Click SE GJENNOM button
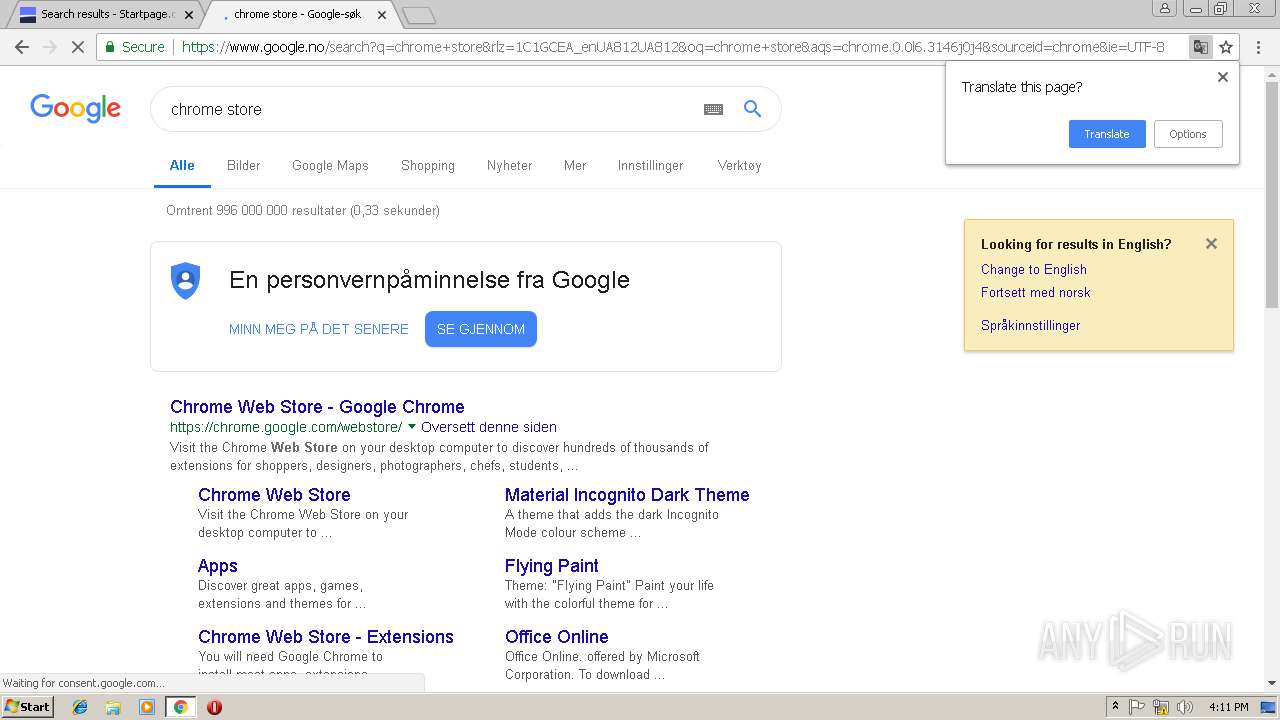This screenshot has height=720, width=1280. [481, 329]
